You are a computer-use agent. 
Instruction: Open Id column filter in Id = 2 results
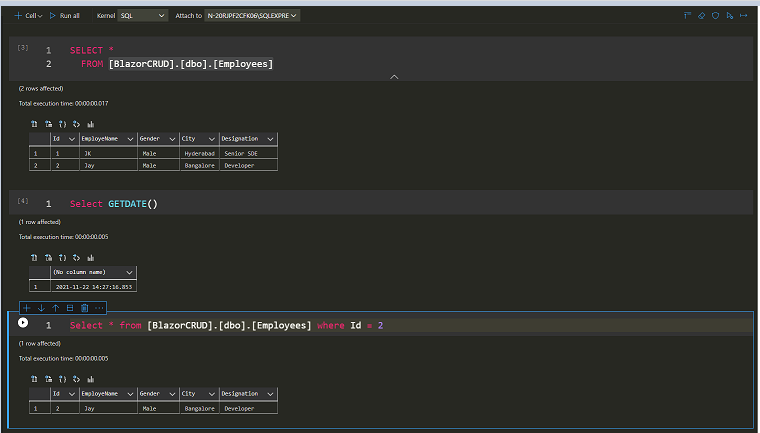click(x=72, y=394)
